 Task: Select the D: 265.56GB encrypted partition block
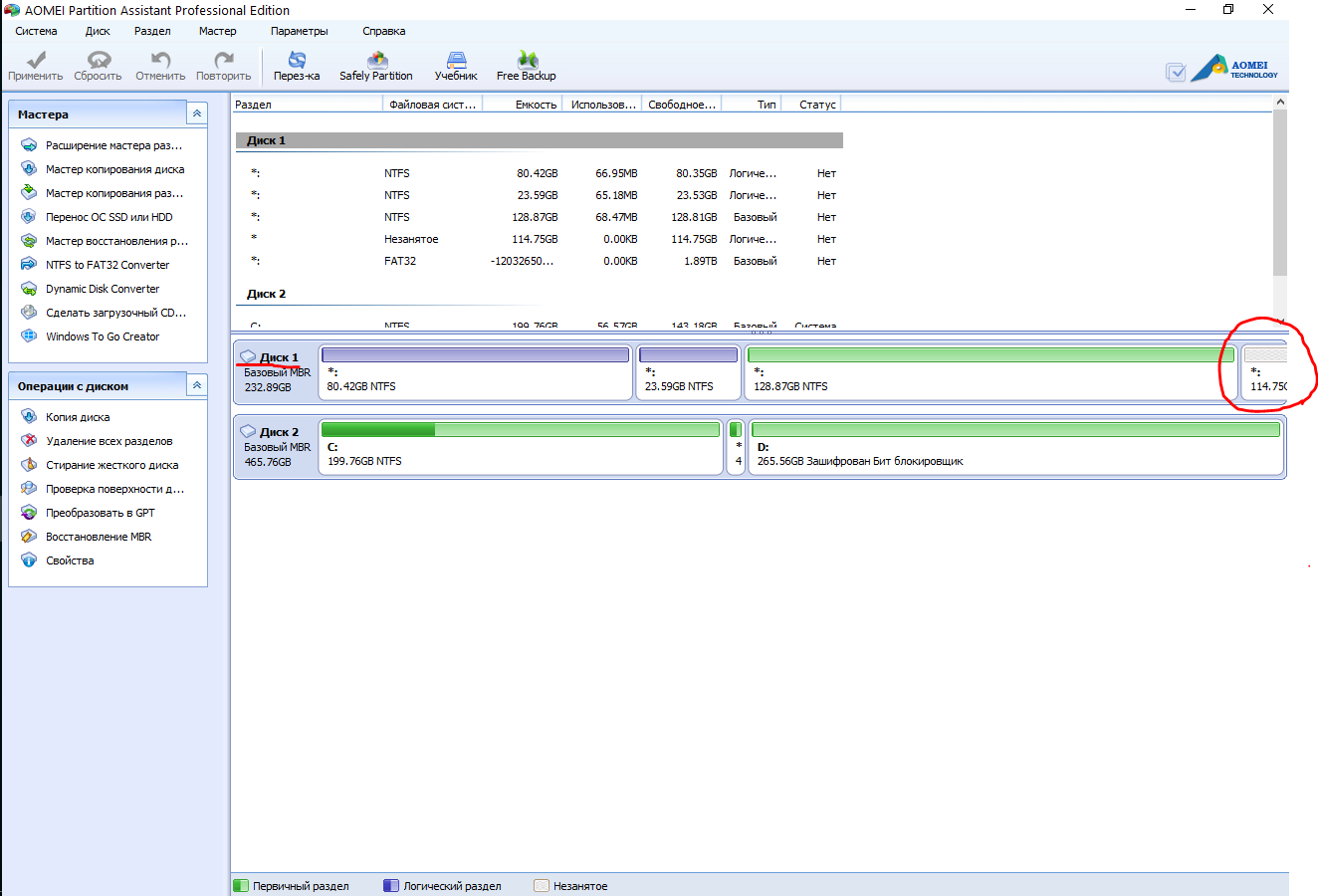coord(1015,447)
